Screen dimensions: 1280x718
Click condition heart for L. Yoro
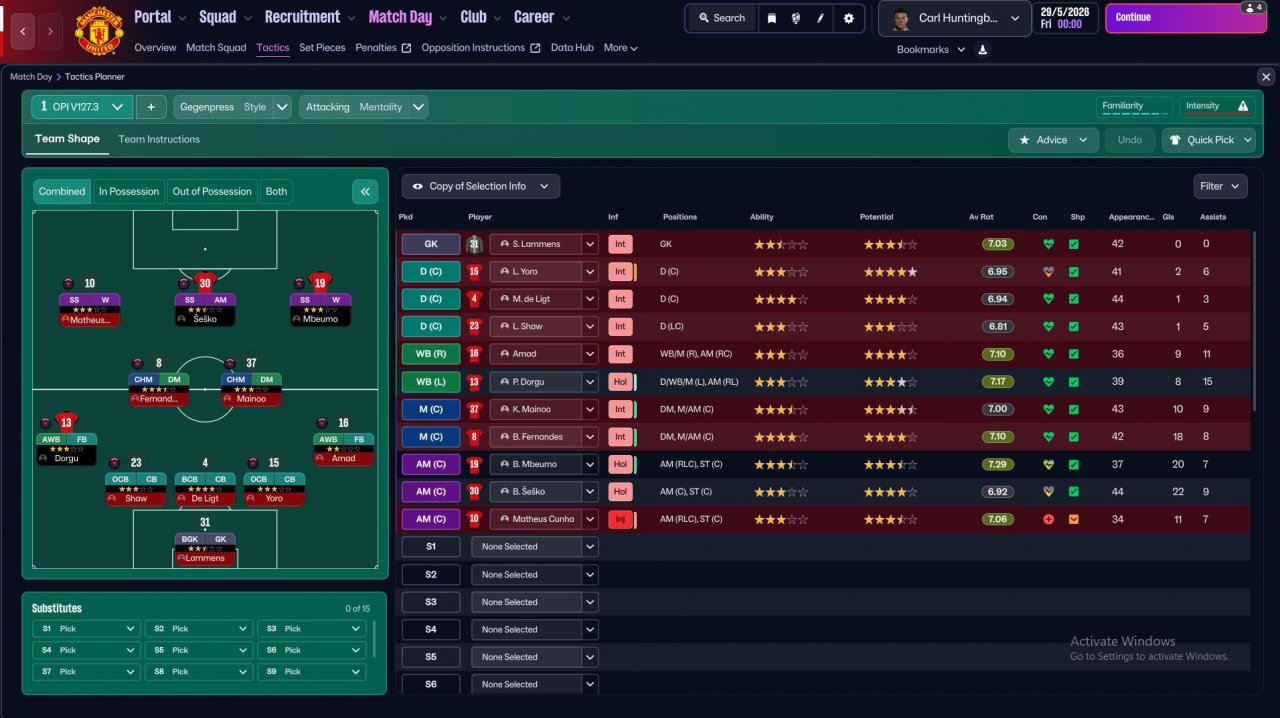[1048, 271]
